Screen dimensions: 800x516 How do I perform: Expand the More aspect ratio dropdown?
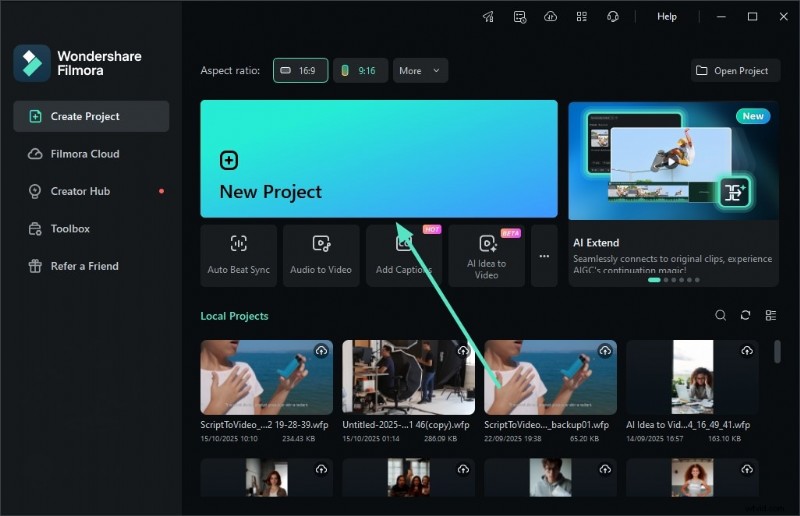point(420,70)
